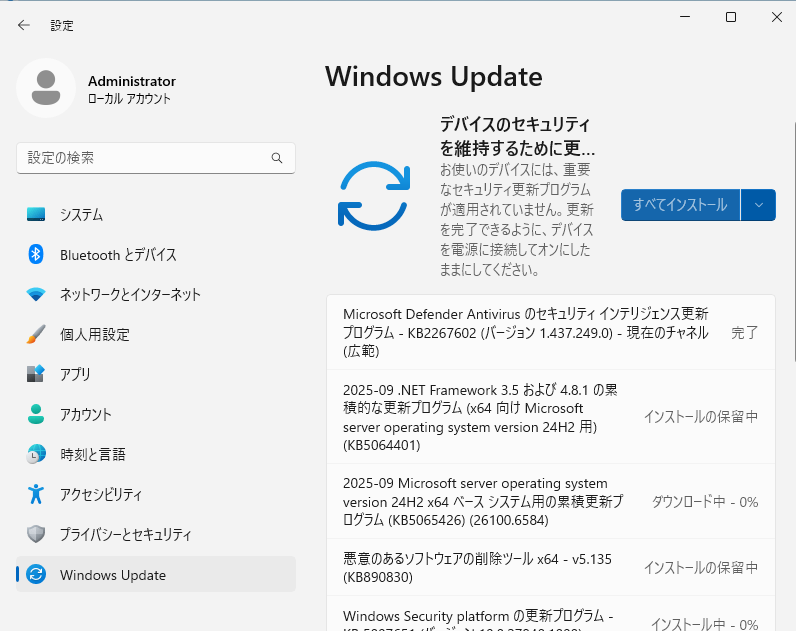Image resolution: width=796 pixels, height=631 pixels.
Task: Click the Bluetooth icon in sidebar
Action: 36,255
